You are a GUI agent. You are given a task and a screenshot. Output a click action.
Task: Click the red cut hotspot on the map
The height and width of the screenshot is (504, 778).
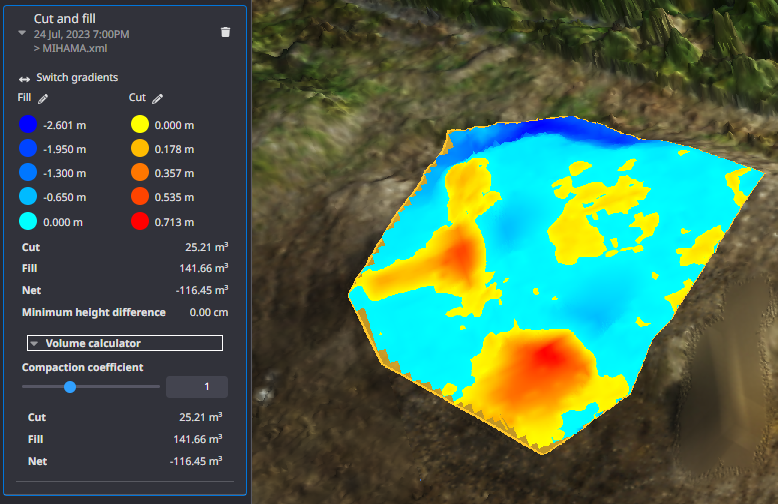pos(549,354)
